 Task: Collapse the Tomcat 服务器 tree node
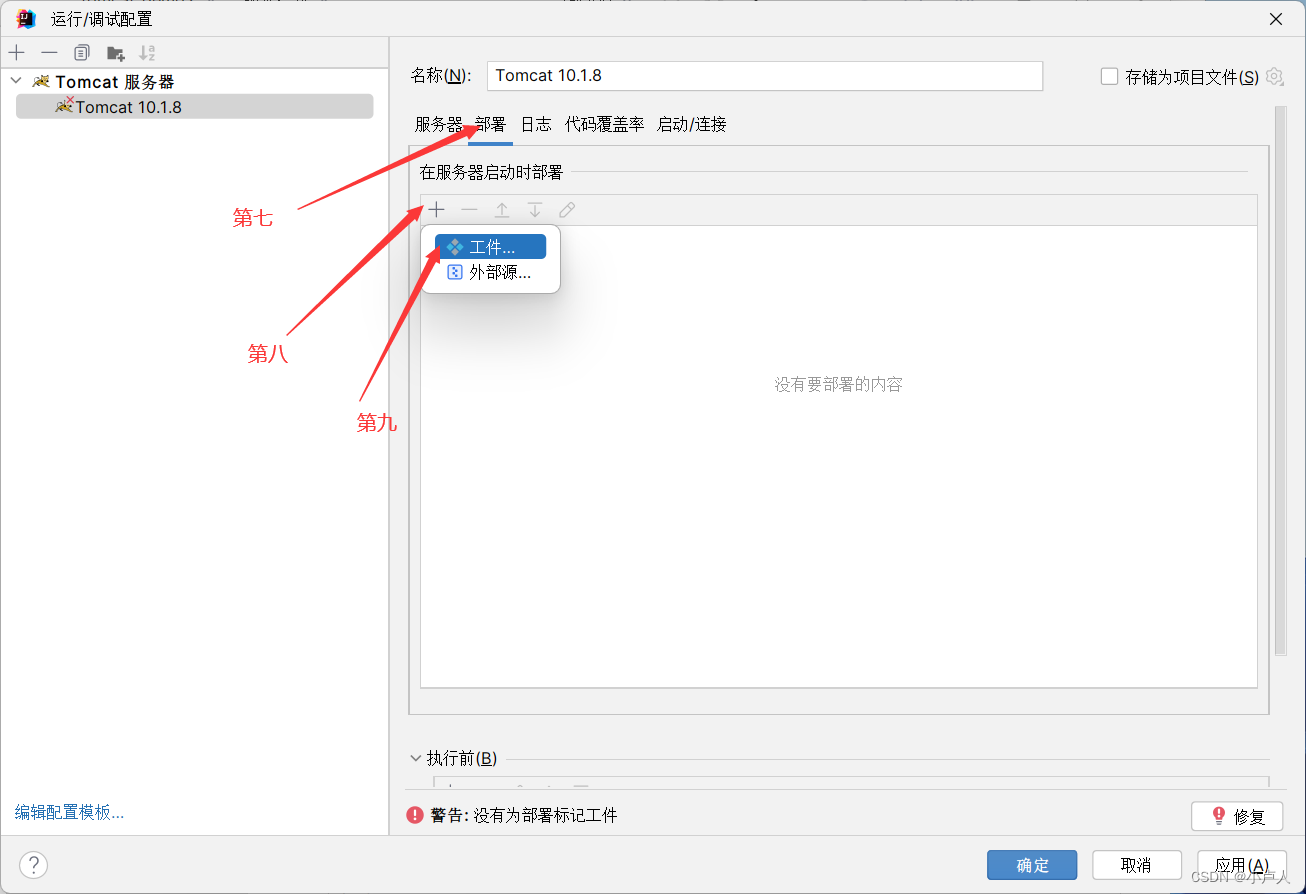click(16, 81)
